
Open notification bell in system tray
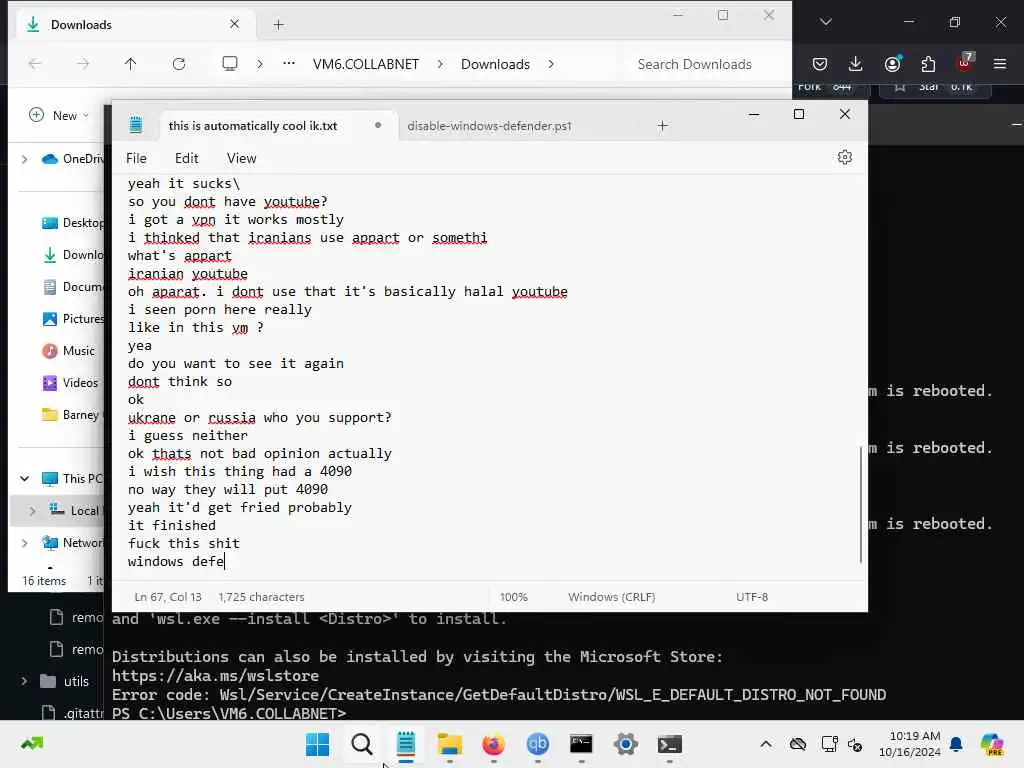pyautogui.click(x=956, y=744)
